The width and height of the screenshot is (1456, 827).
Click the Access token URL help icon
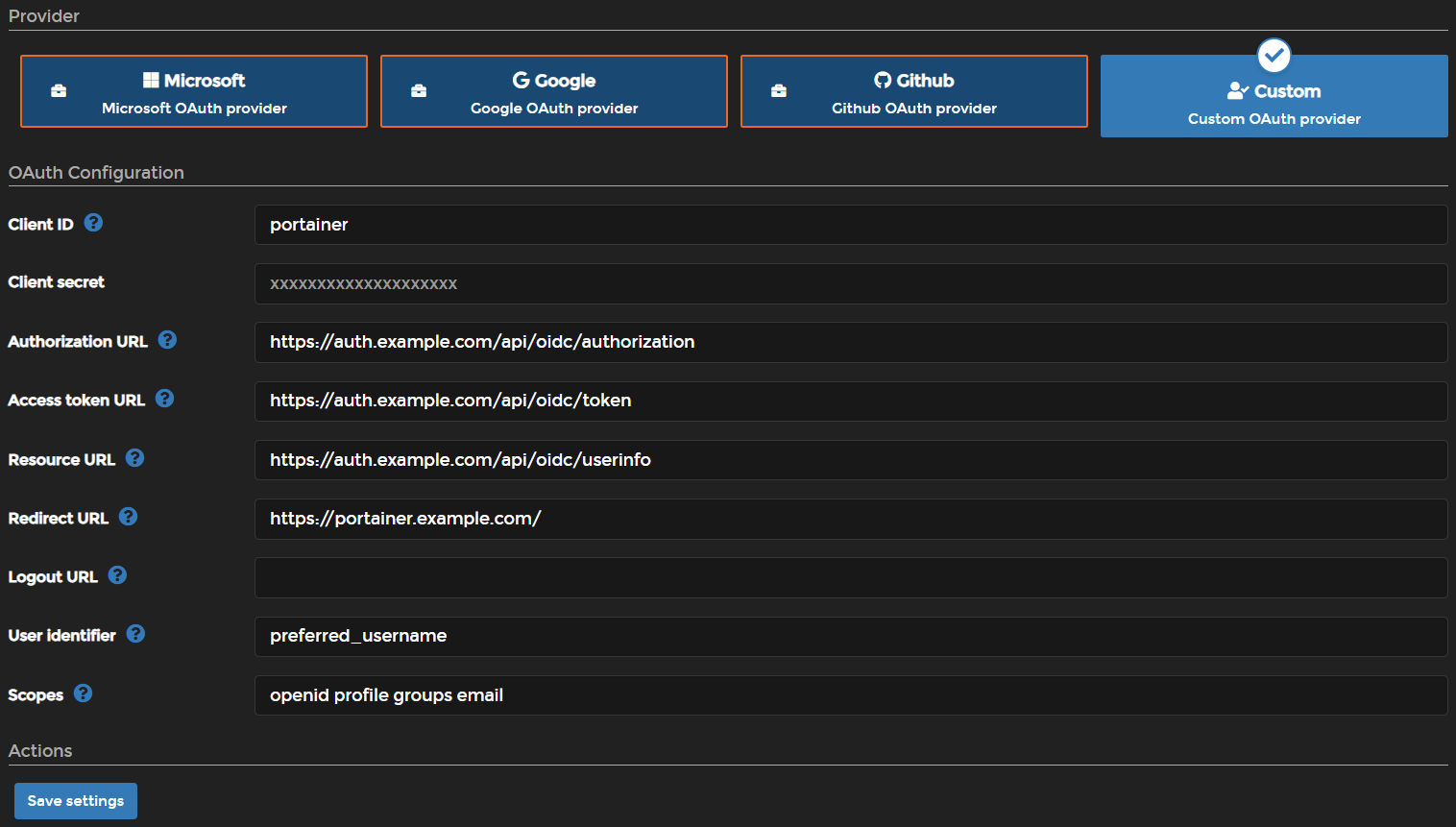[x=164, y=399]
